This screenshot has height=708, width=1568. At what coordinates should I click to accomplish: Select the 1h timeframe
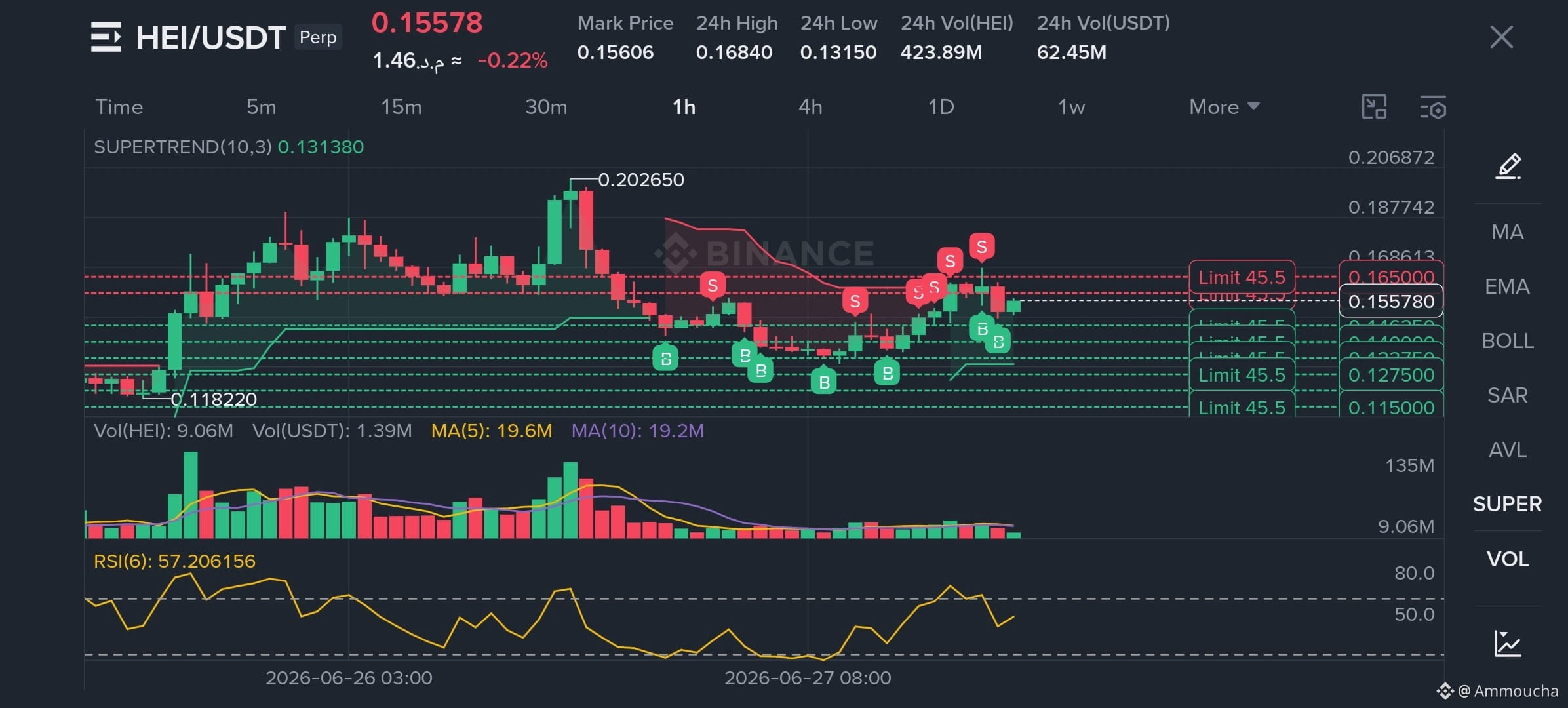(684, 107)
